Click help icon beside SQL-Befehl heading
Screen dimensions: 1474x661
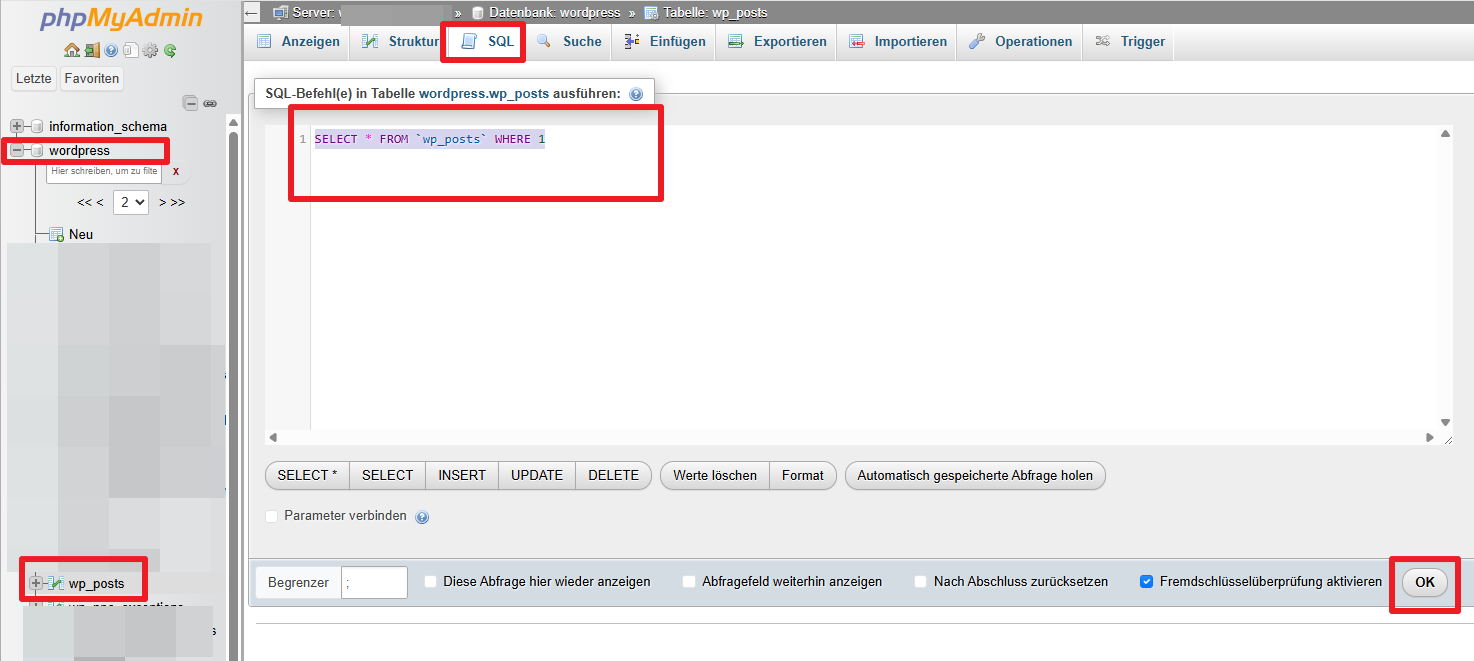[636, 94]
